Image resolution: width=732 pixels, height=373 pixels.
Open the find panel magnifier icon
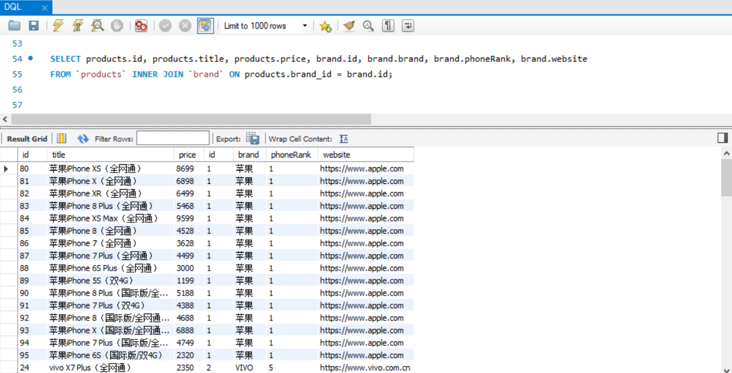(368, 26)
